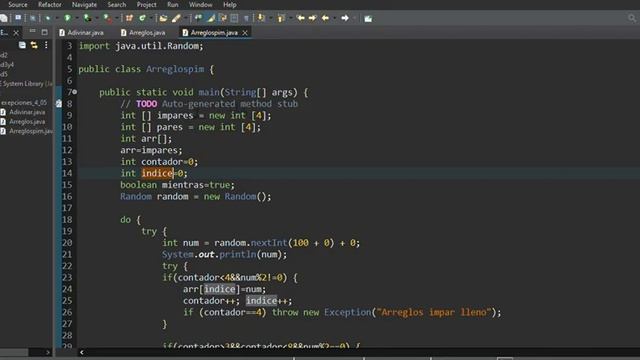Image resolution: width=640 pixels, height=360 pixels.
Task: Click Package Explorer scrollbar right arrow
Action: (48, 352)
